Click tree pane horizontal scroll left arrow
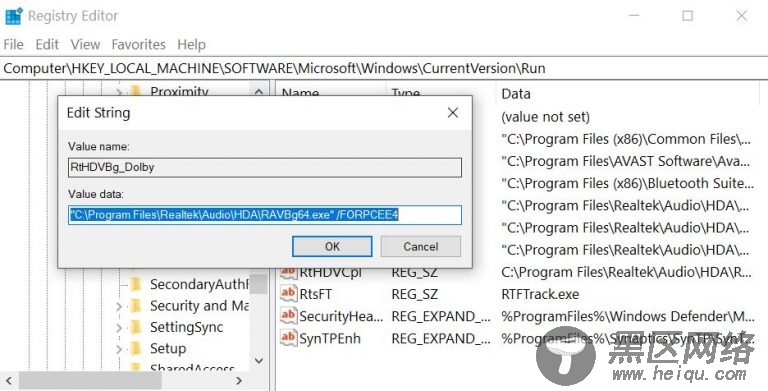Viewport: 768px width, 391px height. point(8,380)
